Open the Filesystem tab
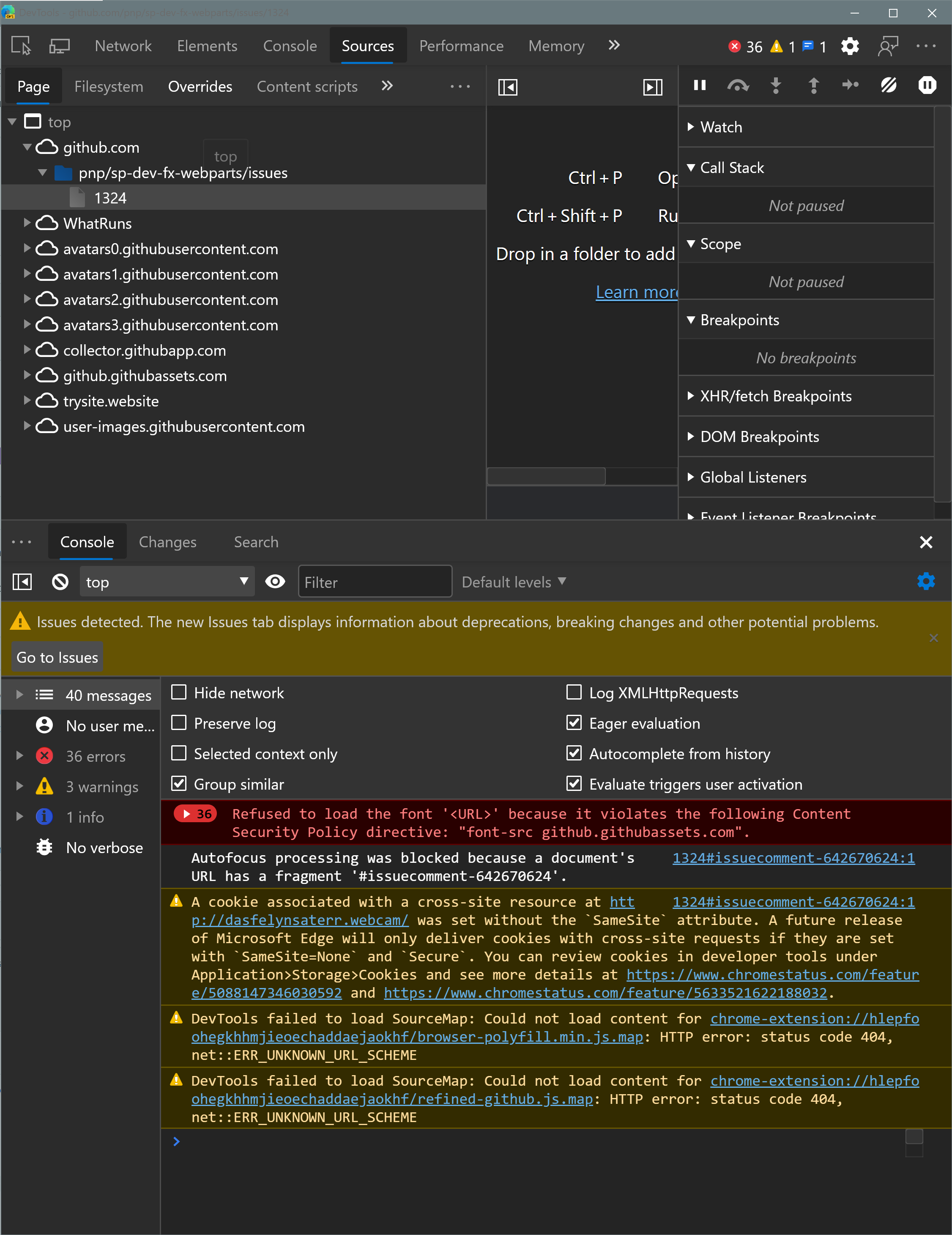This screenshot has width=952, height=1235. [109, 87]
